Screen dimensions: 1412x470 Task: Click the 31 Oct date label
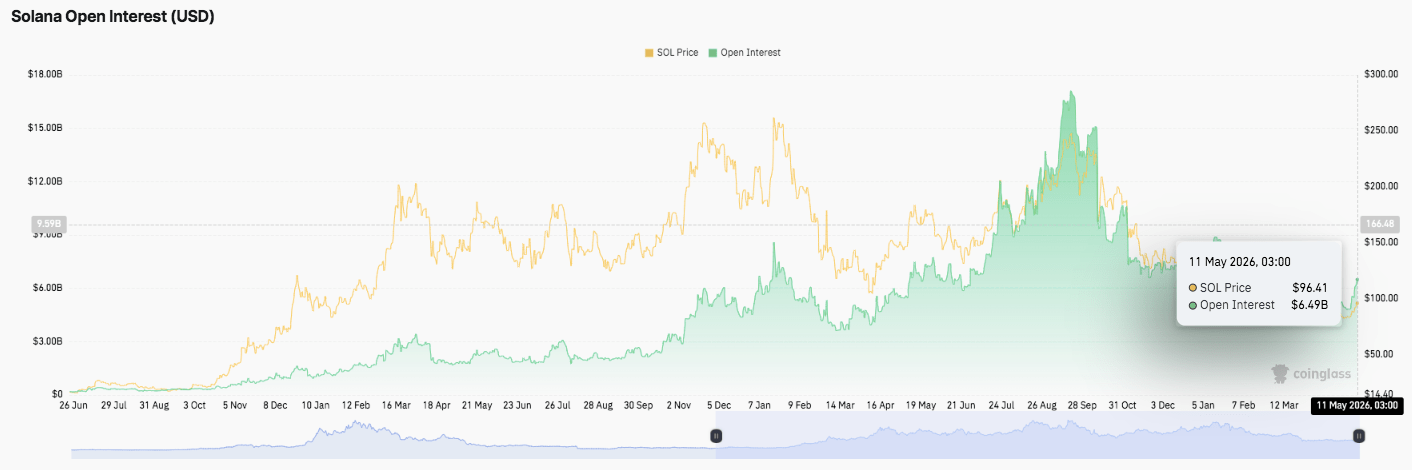[1122, 405]
